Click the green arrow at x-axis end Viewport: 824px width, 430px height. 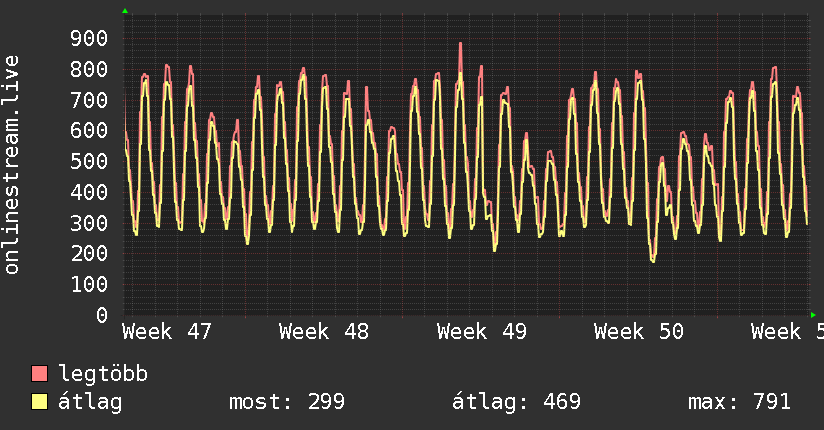[813, 315]
